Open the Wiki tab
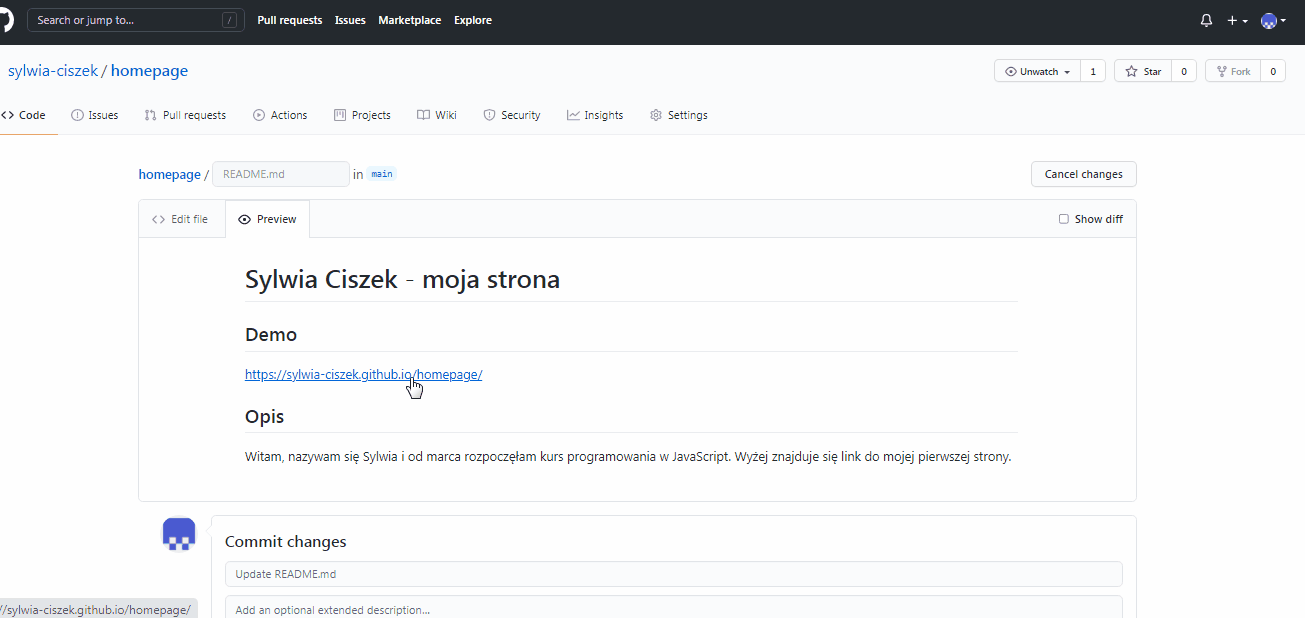Screen dimensions: 1305x618 [437, 115]
